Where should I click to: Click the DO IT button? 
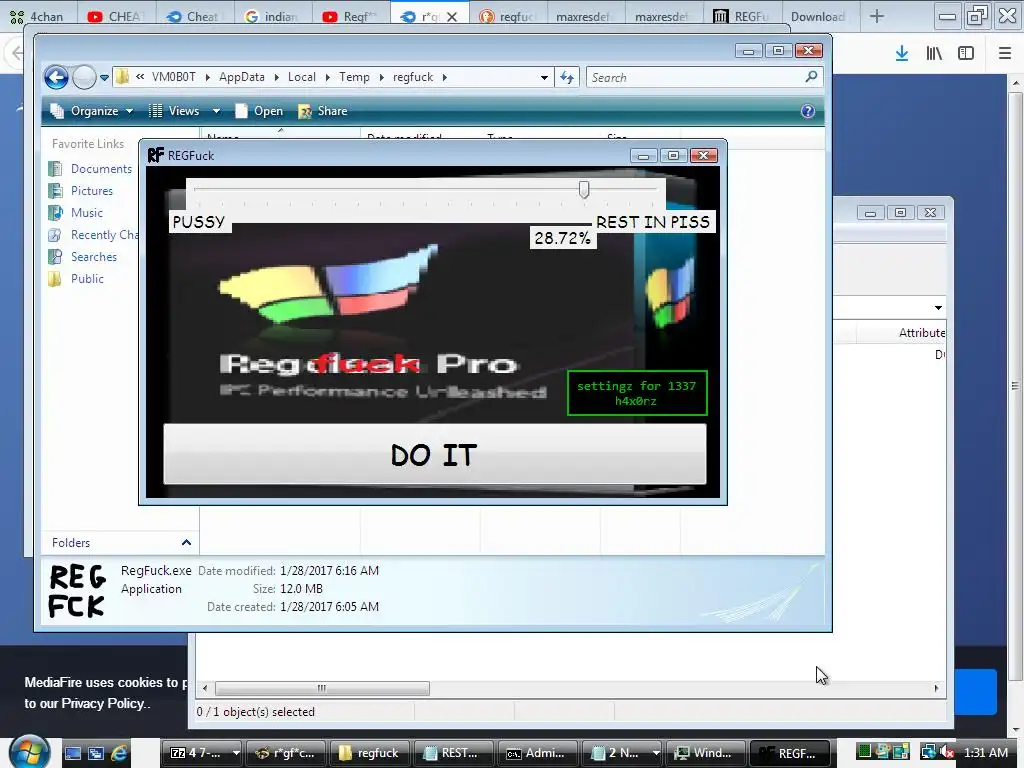pos(434,455)
